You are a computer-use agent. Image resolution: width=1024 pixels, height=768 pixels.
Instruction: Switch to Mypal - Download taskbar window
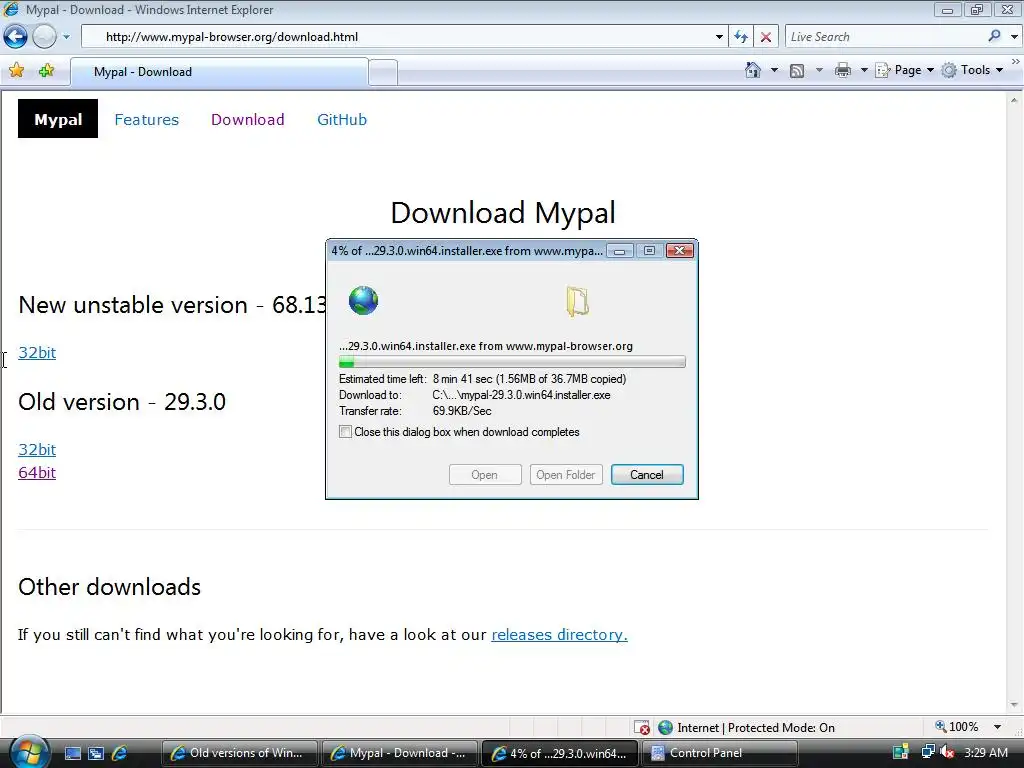coord(400,753)
